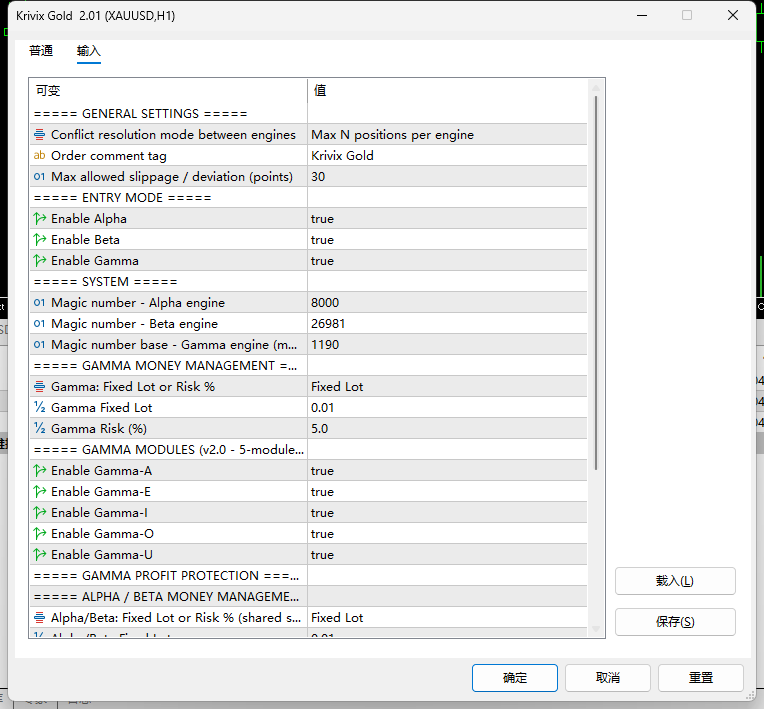Switch to the 普通 tab
Image resolution: width=764 pixels, height=709 pixels.
click(41, 51)
